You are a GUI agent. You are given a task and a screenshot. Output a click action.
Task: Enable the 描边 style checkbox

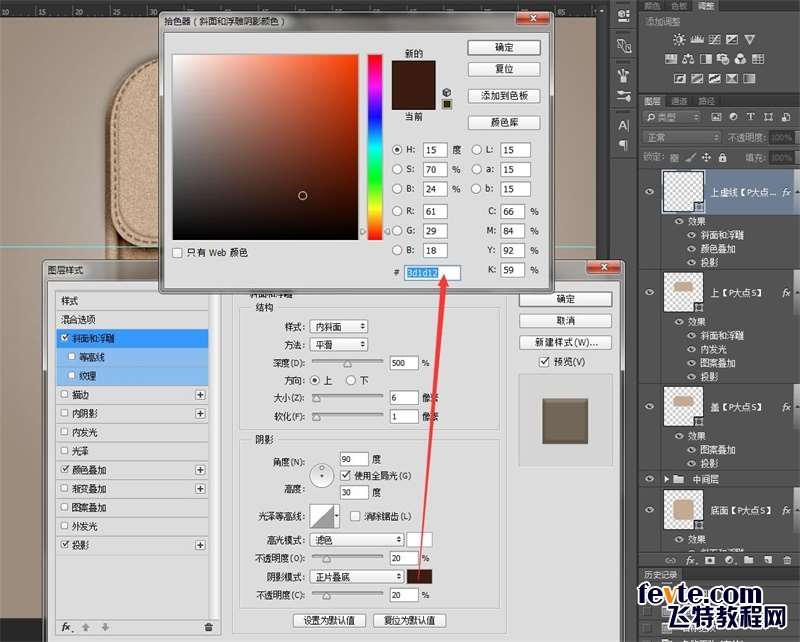pyautogui.click(x=64, y=394)
